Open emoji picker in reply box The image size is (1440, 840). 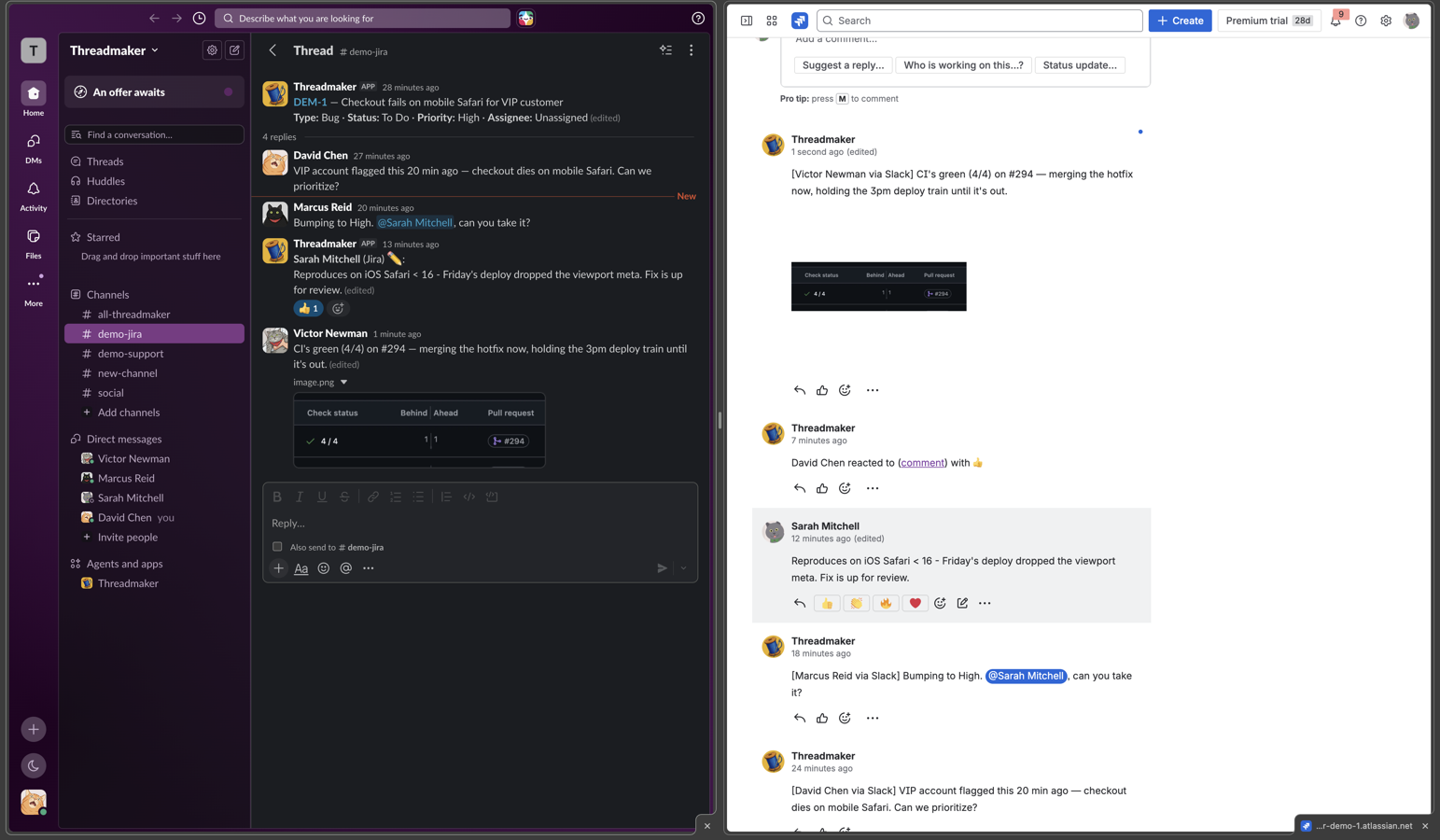tap(324, 567)
